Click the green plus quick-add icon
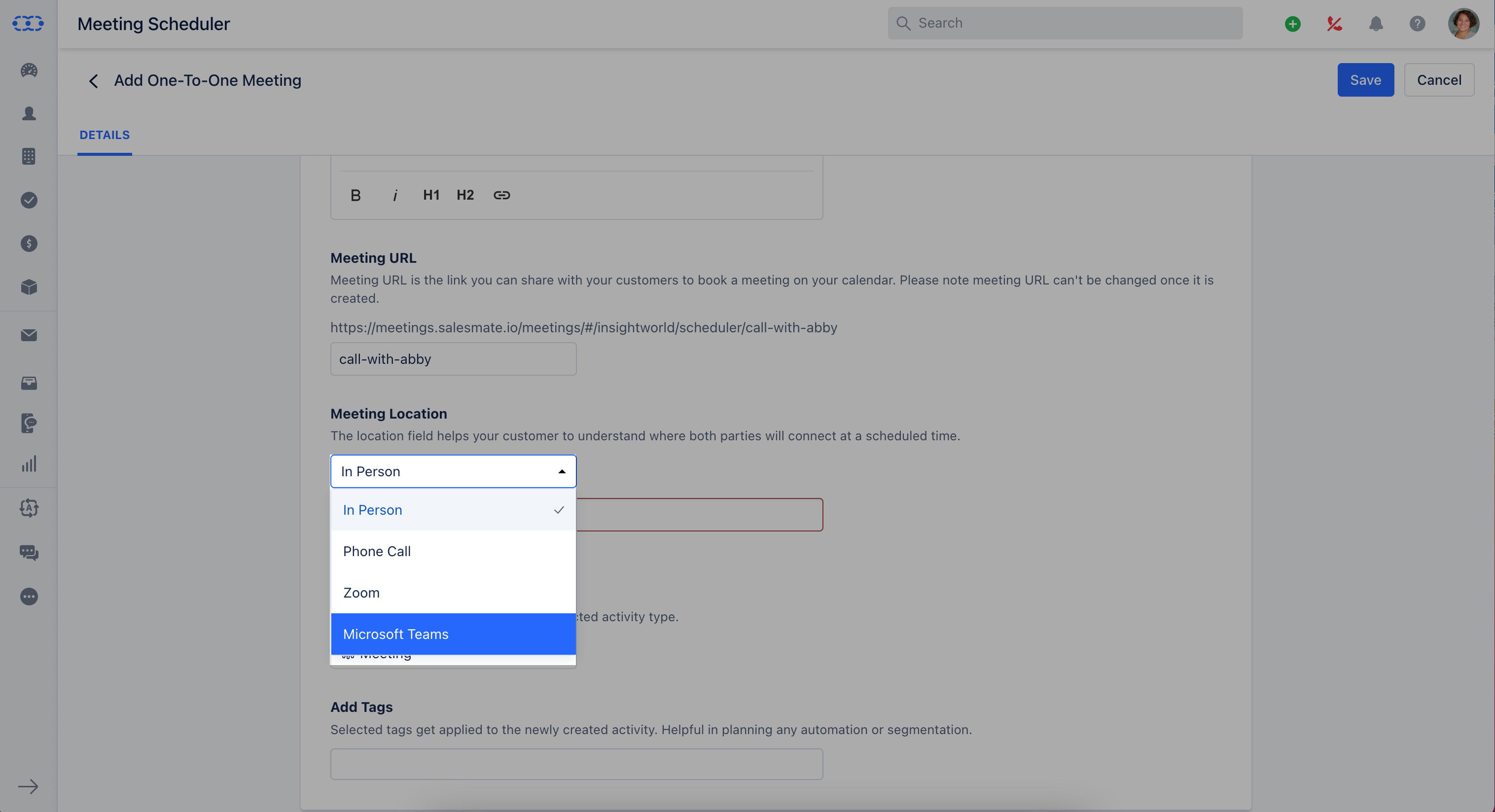This screenshot has width=1495, height=812. click(x=1292, y=23)
